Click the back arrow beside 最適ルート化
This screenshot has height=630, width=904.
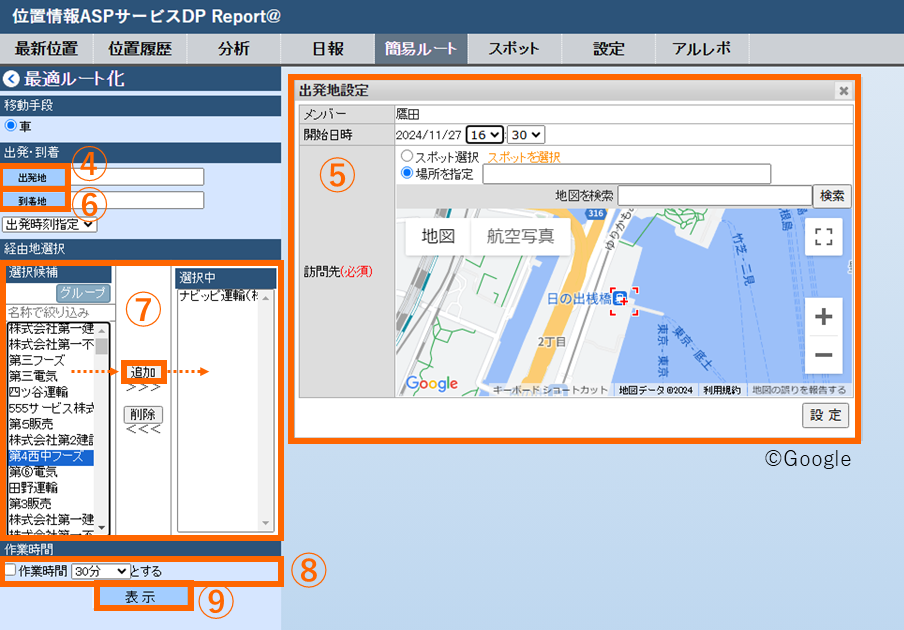click(11, 79)
